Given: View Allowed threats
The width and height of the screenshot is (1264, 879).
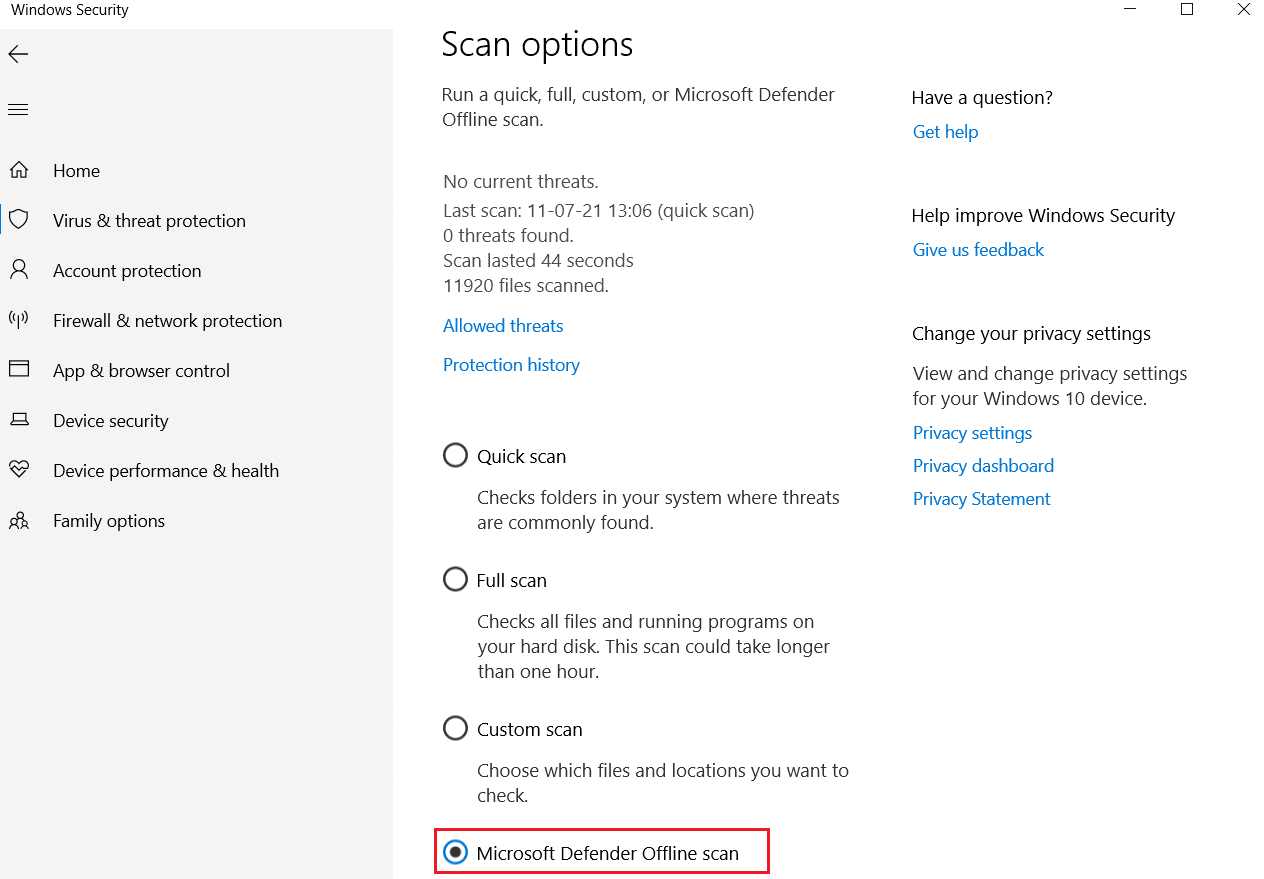Looking at the screenshot, I should click(x=503, y=325).
